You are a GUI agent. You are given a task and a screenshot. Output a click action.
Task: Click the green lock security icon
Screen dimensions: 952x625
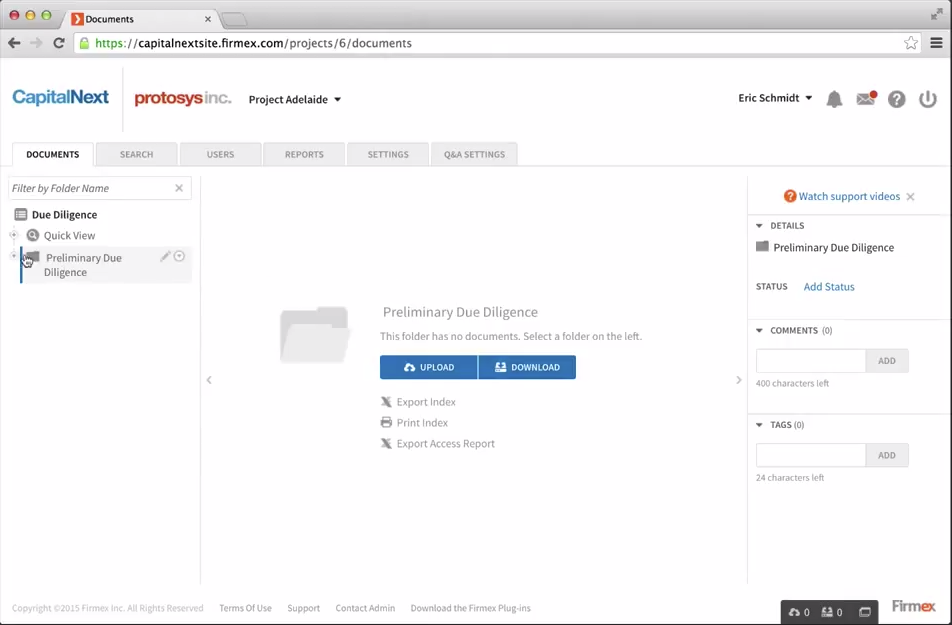[84, 43]
